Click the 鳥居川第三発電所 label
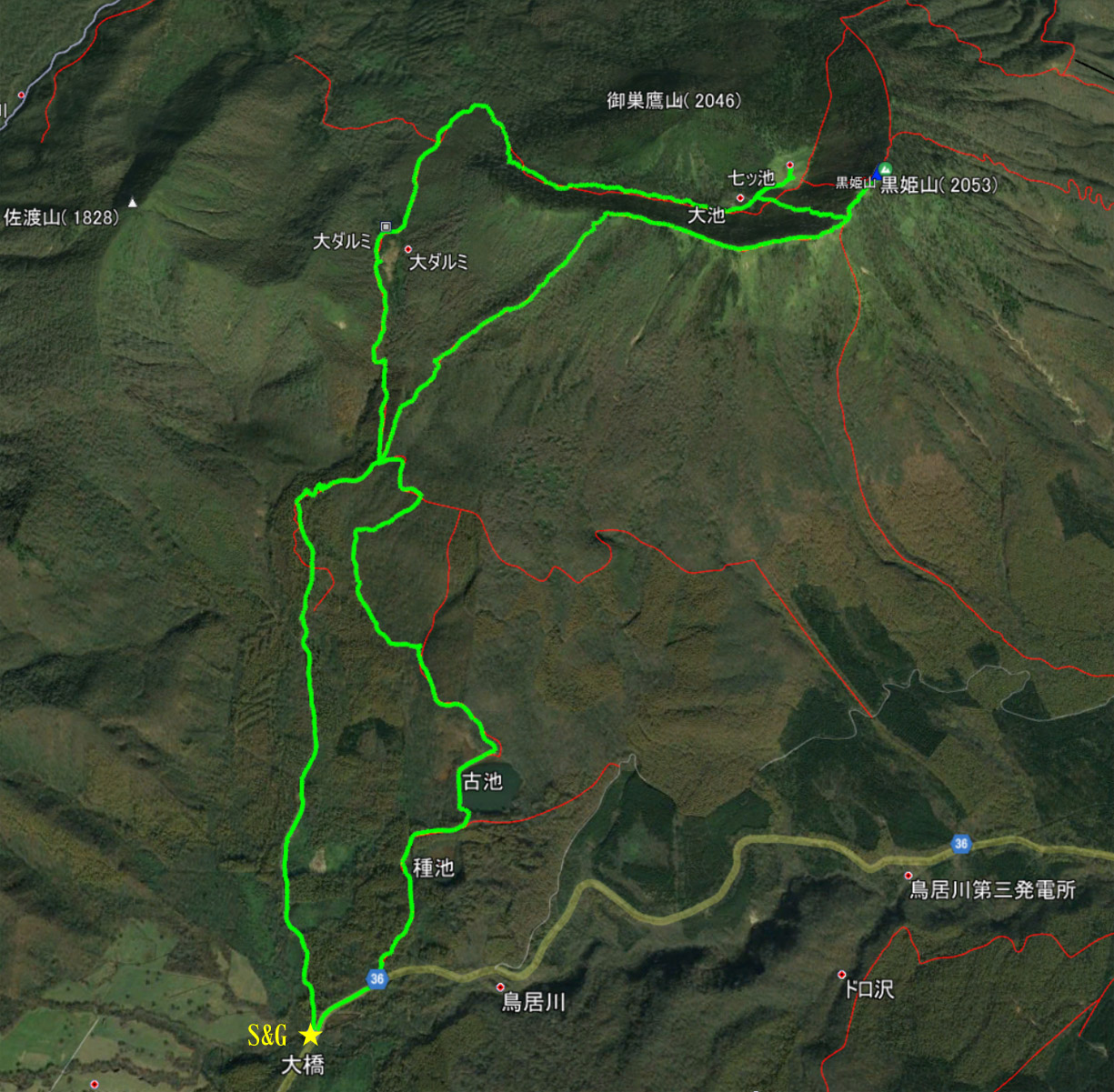Screen dimensions: 1114x1092 [992, 889]
